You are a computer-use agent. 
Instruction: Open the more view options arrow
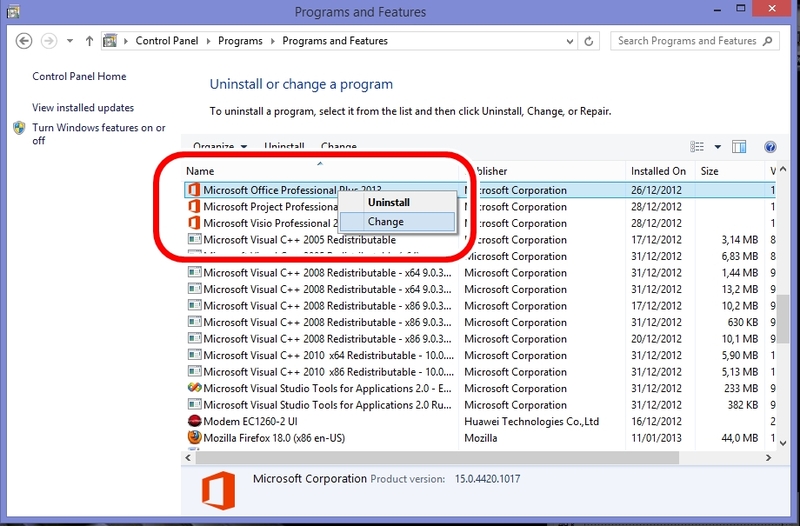[x=717, y=147]
